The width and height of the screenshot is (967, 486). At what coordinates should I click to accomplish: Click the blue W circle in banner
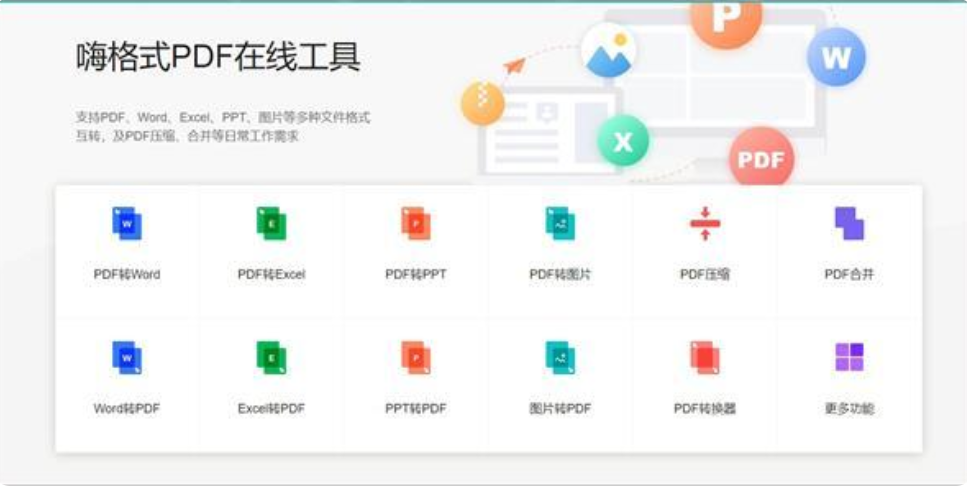836,57
